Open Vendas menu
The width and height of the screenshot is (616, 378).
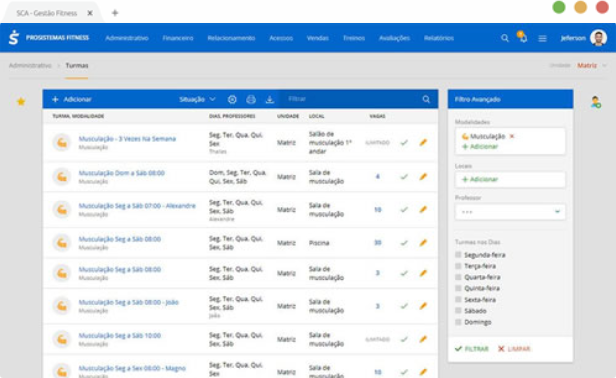317,38
